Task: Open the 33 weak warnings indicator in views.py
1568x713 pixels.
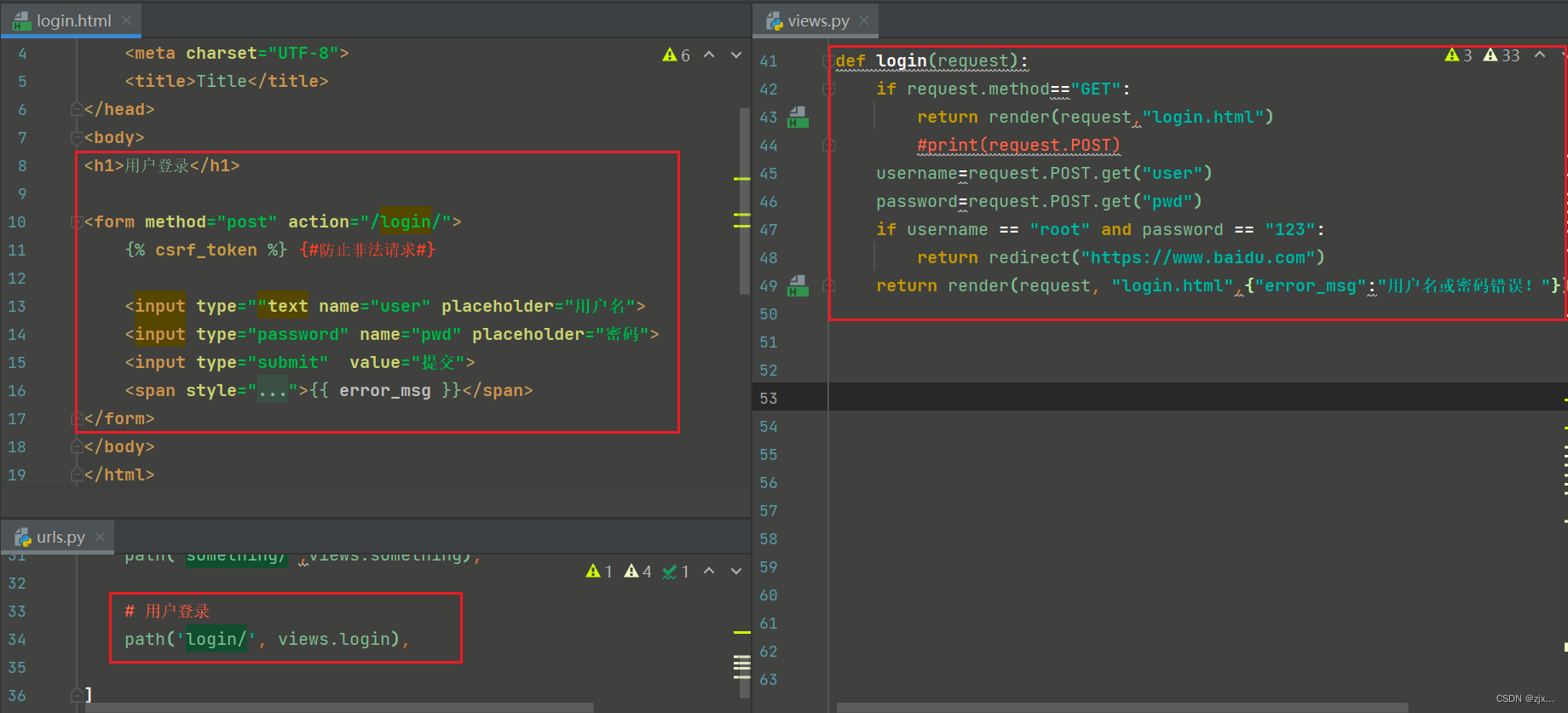Action: point(1502,55)
